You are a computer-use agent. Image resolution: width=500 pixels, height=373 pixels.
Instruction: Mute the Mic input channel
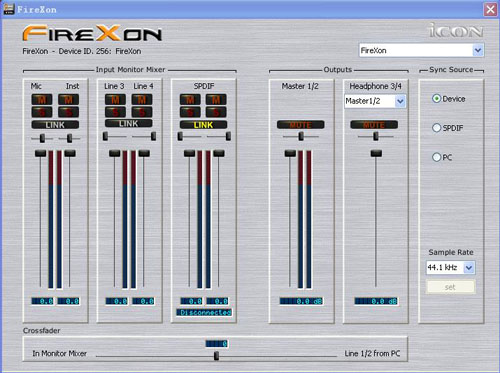pyautogui.click(x=42, y=99)
